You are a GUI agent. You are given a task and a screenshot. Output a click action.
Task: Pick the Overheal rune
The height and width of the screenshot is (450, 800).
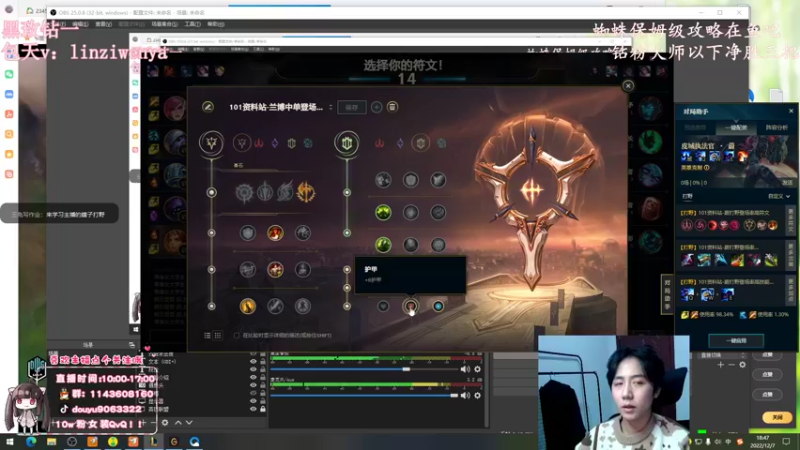coord(247,233)
